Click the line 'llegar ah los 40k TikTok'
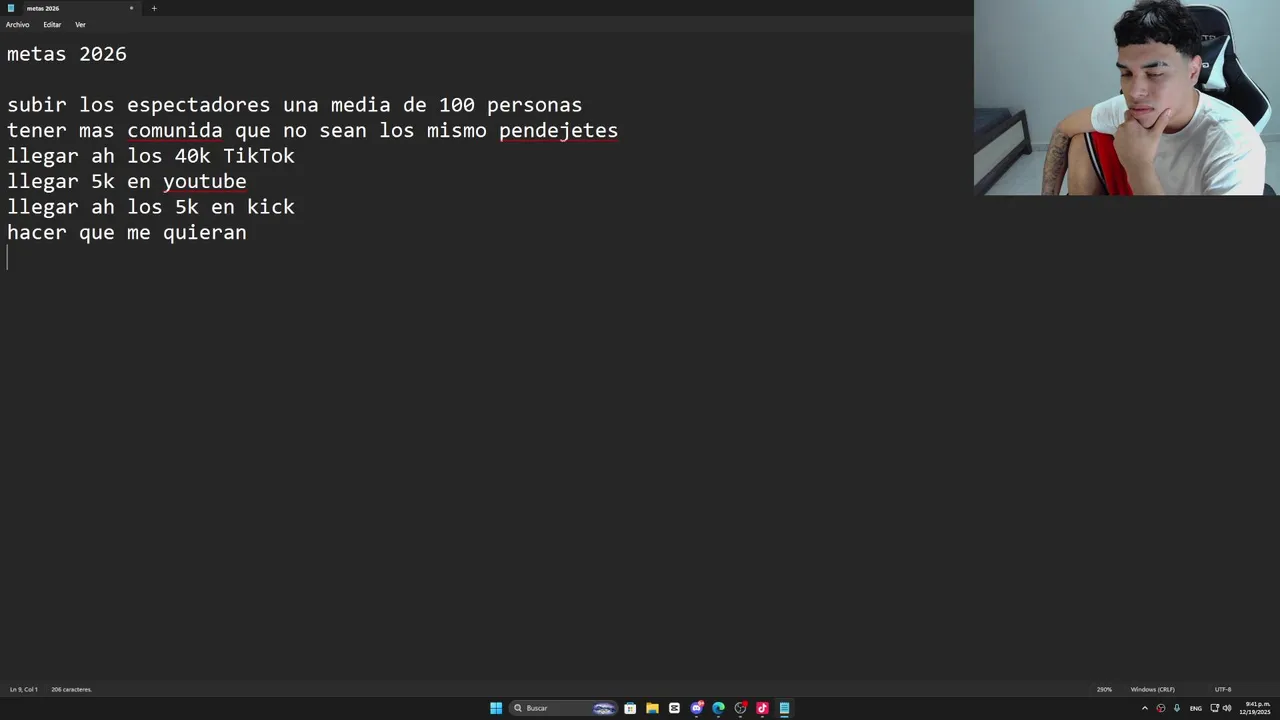Viewport: 1280px width, 720px height. click(x=151, y=156)
